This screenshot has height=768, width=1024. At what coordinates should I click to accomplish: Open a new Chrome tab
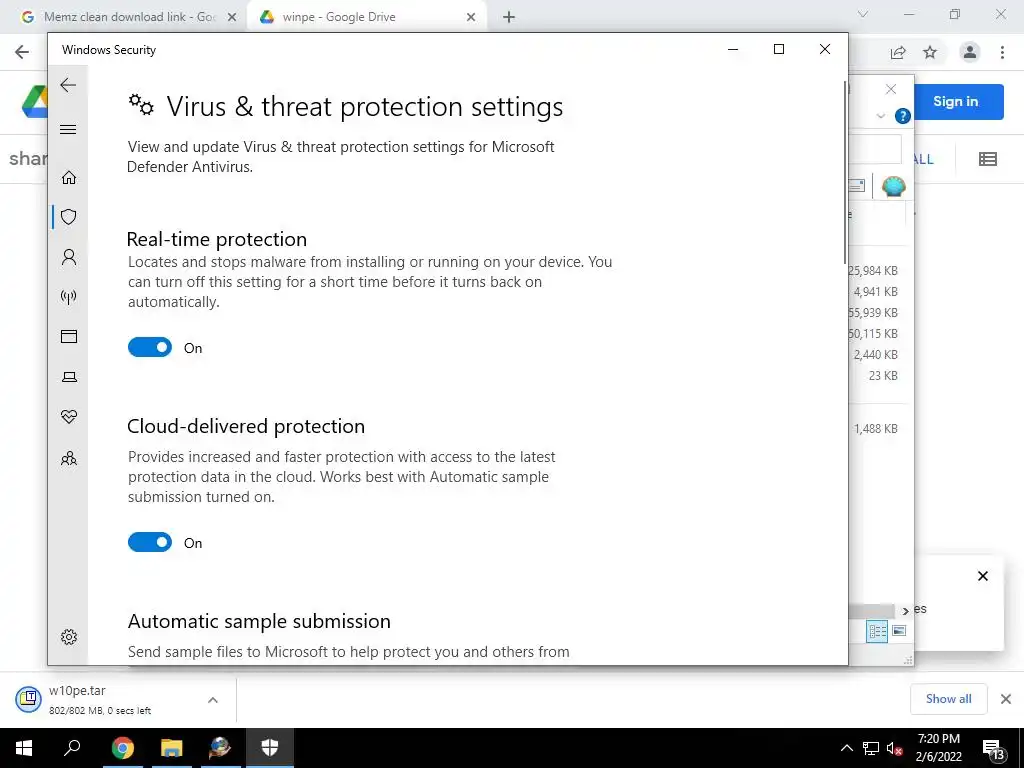(509, 18)
